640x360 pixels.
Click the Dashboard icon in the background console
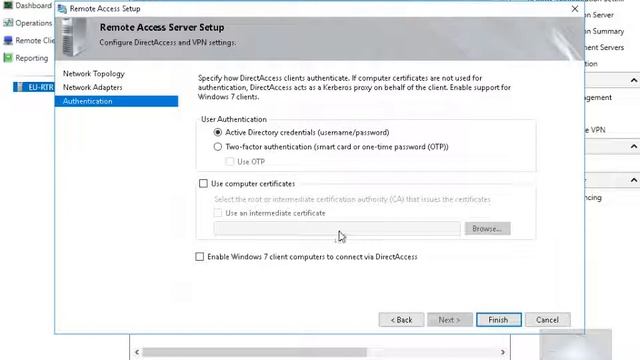[8, 5]
